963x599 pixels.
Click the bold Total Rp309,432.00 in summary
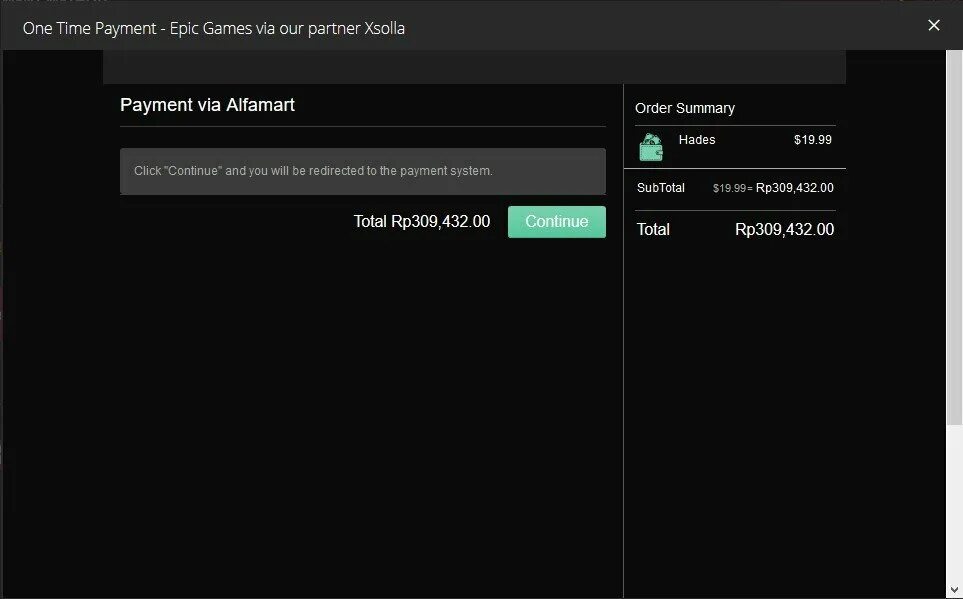pos(784,229)
